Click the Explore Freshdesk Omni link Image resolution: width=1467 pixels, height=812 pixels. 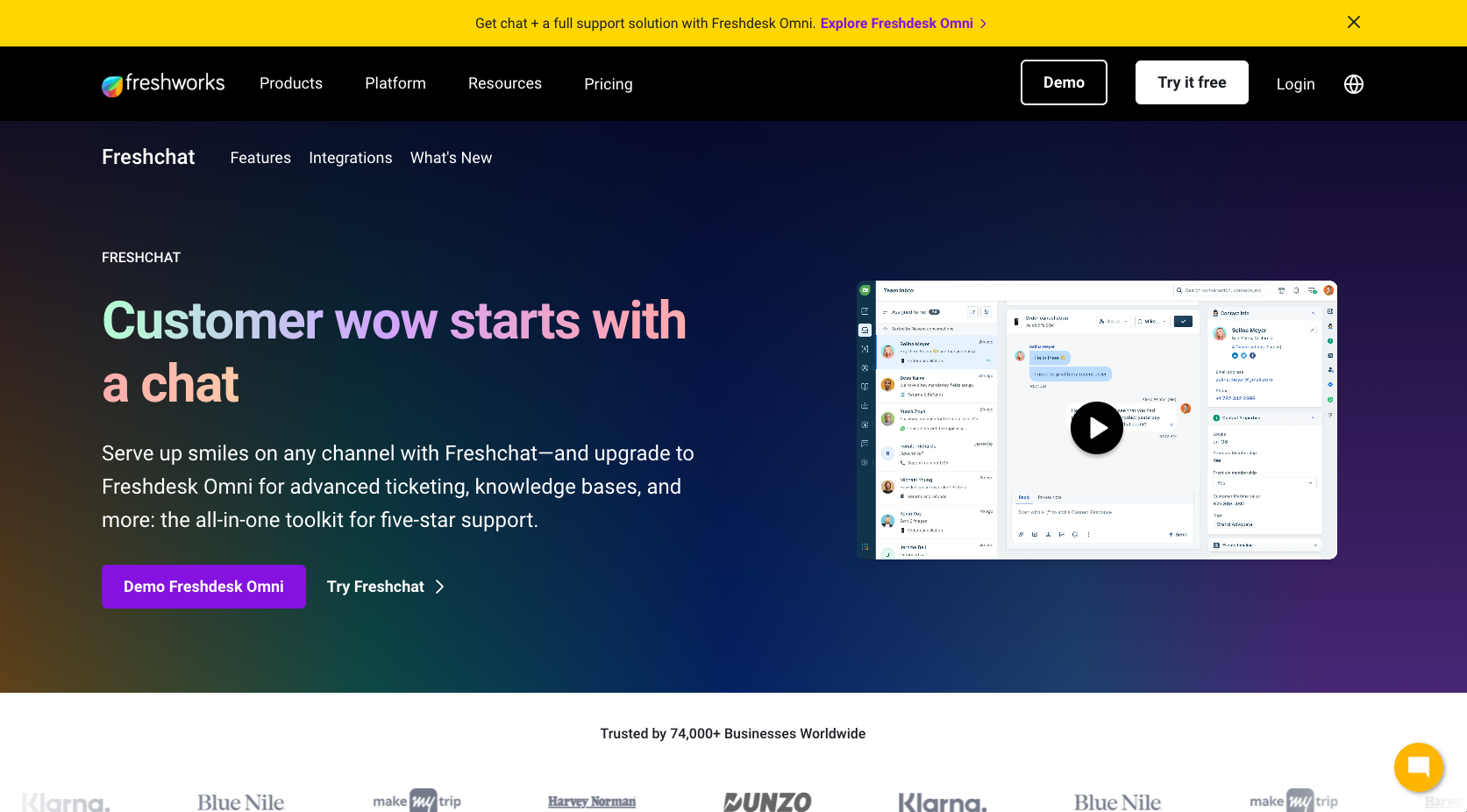897,23
